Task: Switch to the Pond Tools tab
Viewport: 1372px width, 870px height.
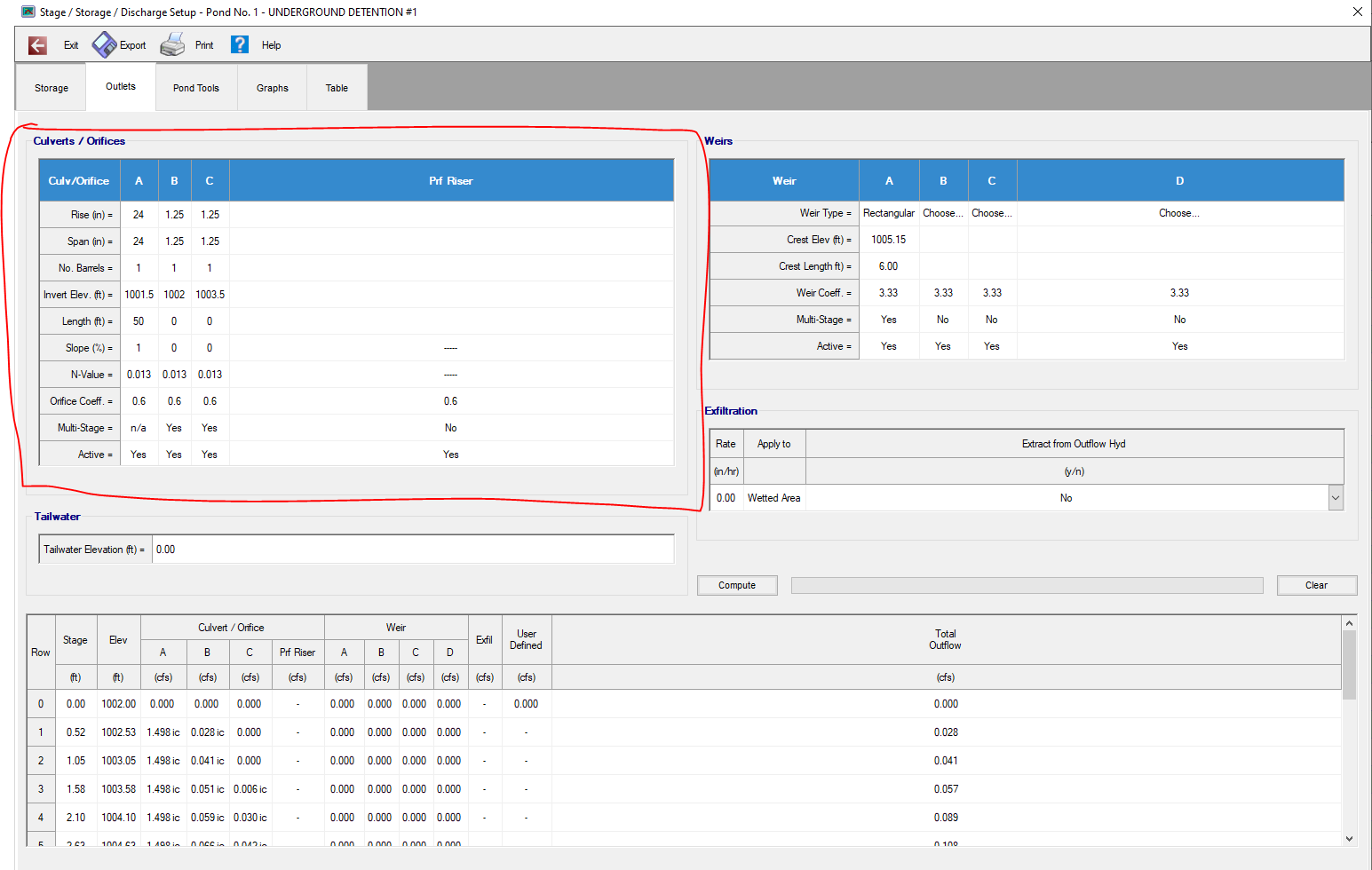Action: (195, 87)
